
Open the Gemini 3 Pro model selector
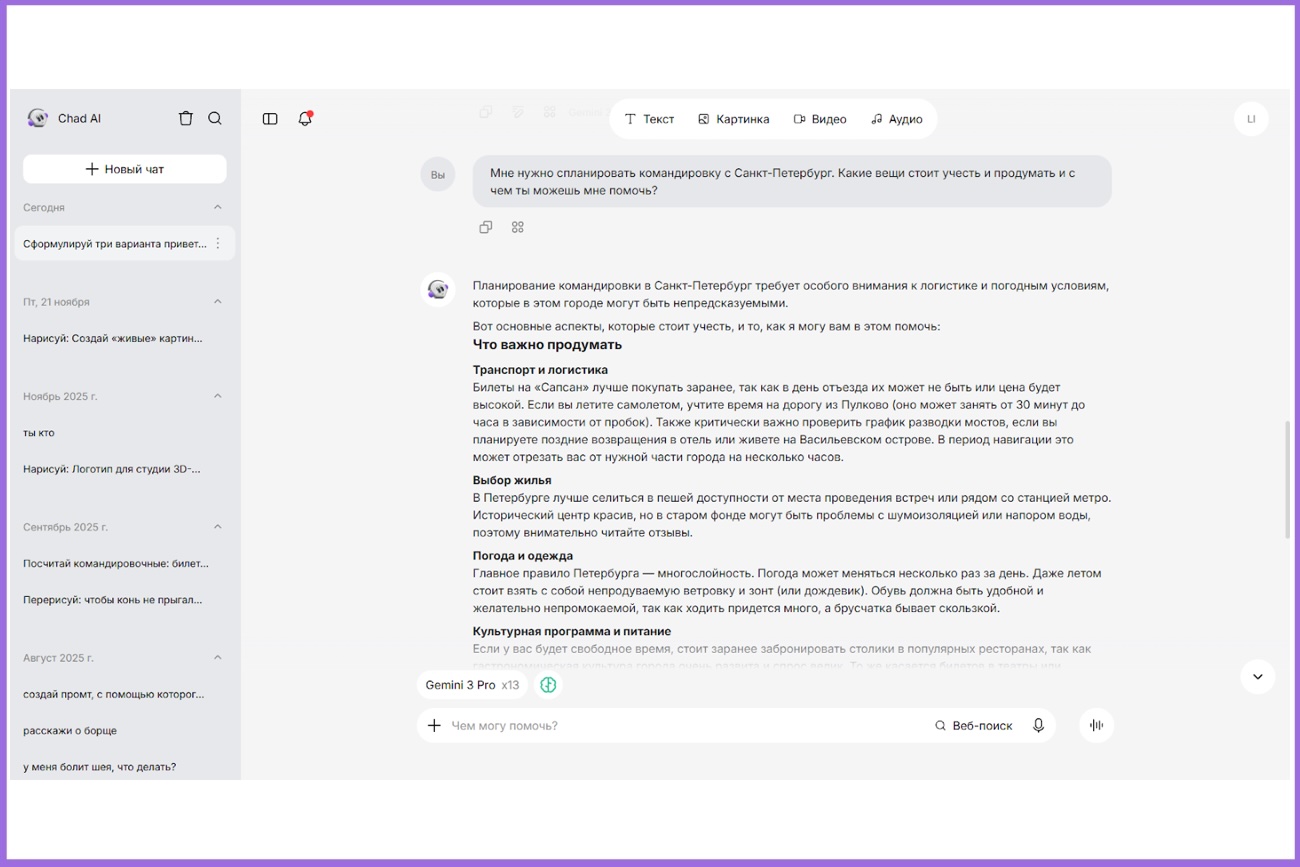(x=471, y=685)
